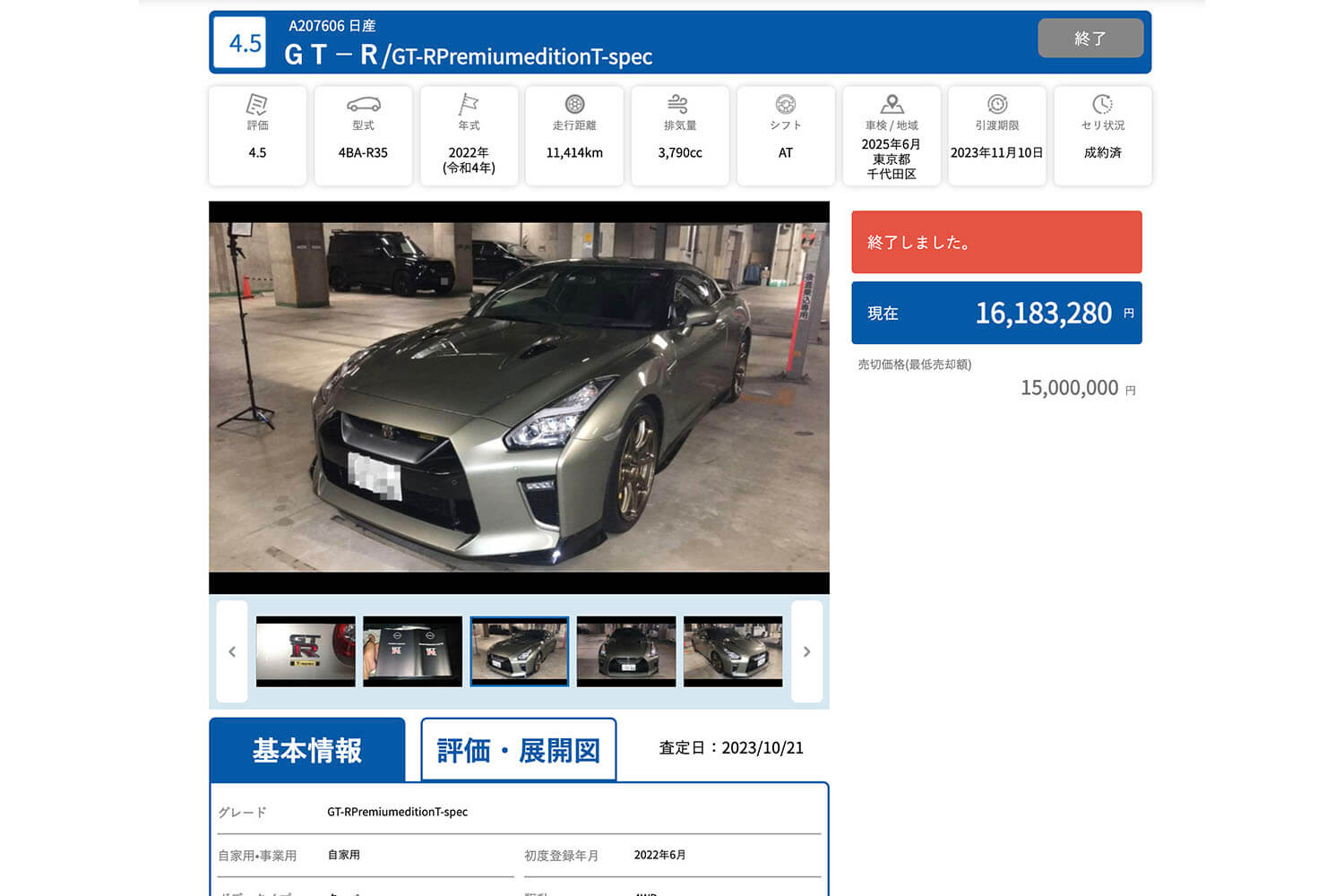Viewport: 1344px width, 896px height.
Task: Click the 型式 car model icon
Action: pyautogui.click(x=363, y=105)
